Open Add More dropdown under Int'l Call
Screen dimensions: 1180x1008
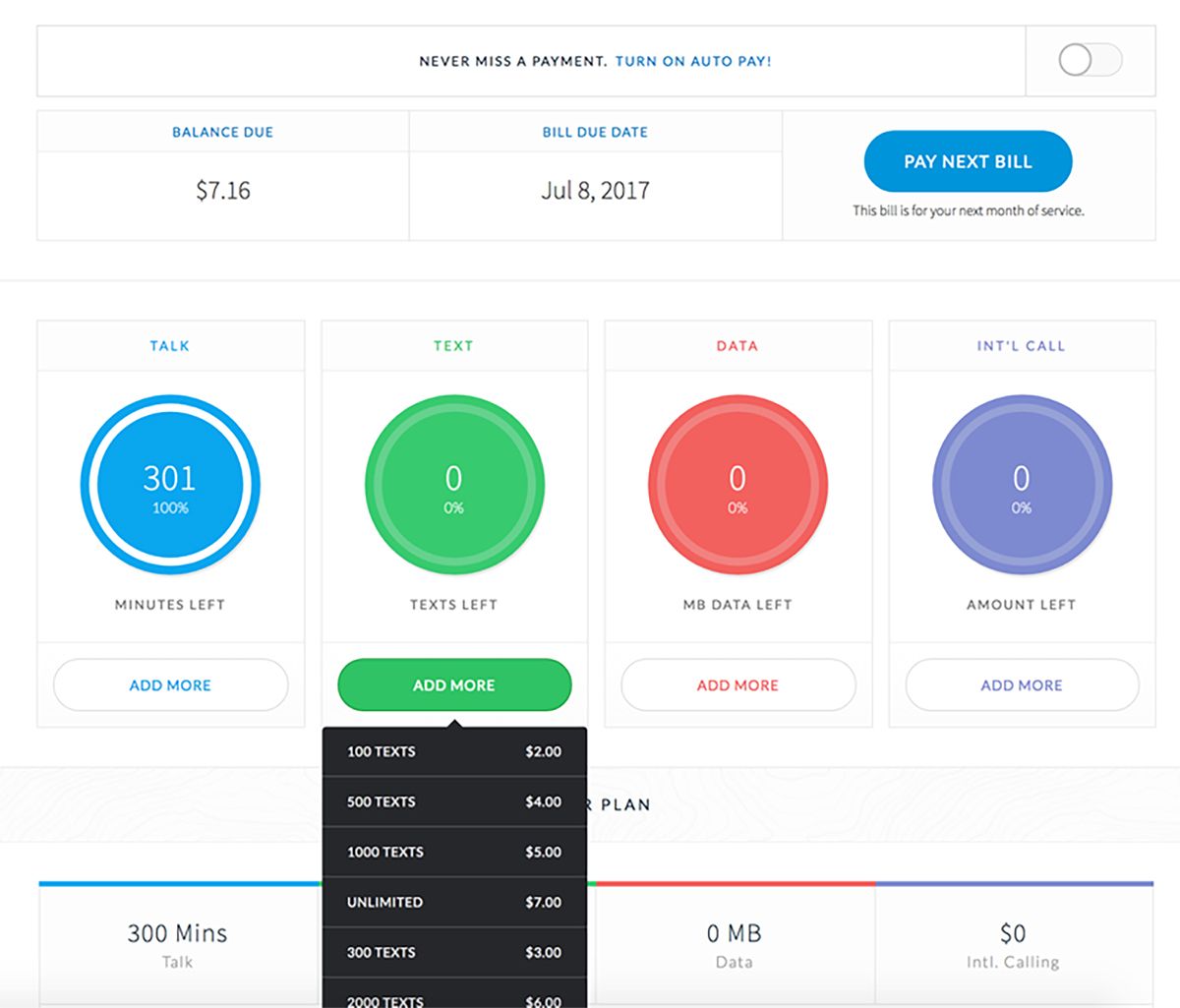[1022, 685]
